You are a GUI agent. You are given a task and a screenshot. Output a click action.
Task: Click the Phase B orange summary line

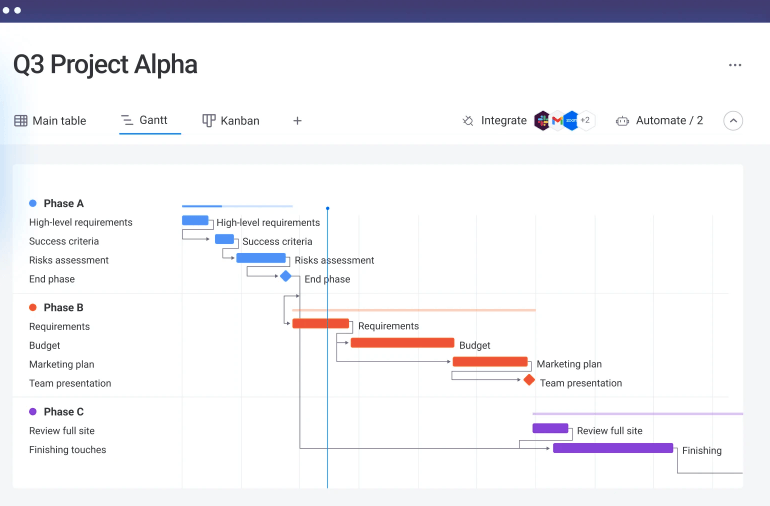(x=414, y=310)
